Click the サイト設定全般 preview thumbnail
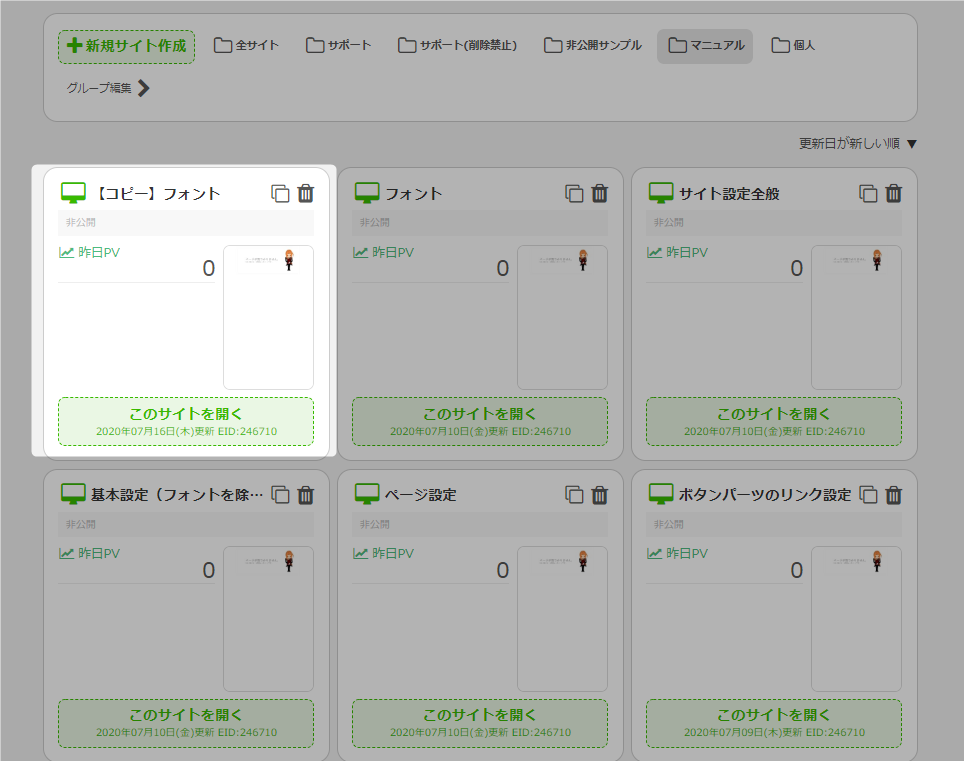The image size is (964, 761). click(856, 317)
